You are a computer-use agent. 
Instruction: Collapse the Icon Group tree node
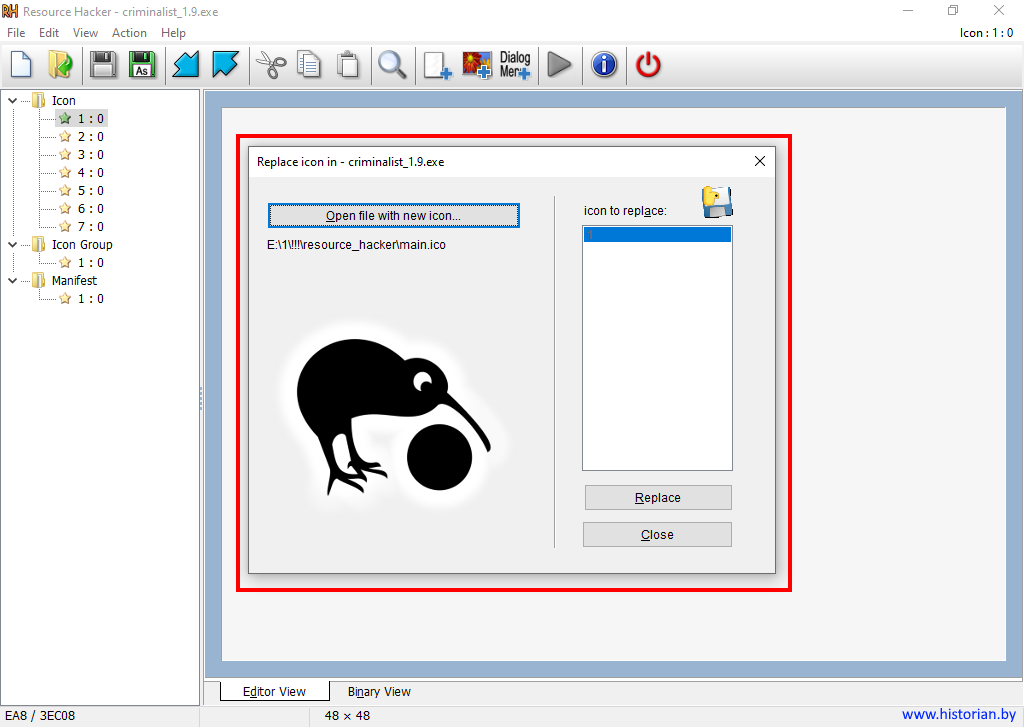coord(12,244)
